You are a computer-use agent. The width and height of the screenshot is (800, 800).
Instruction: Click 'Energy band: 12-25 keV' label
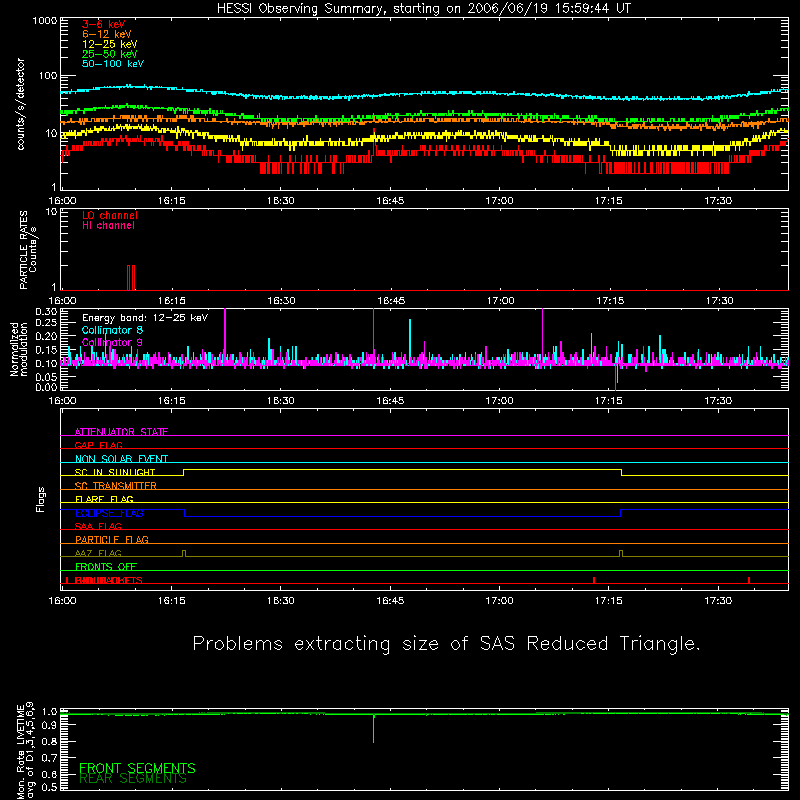pos(145,318)
